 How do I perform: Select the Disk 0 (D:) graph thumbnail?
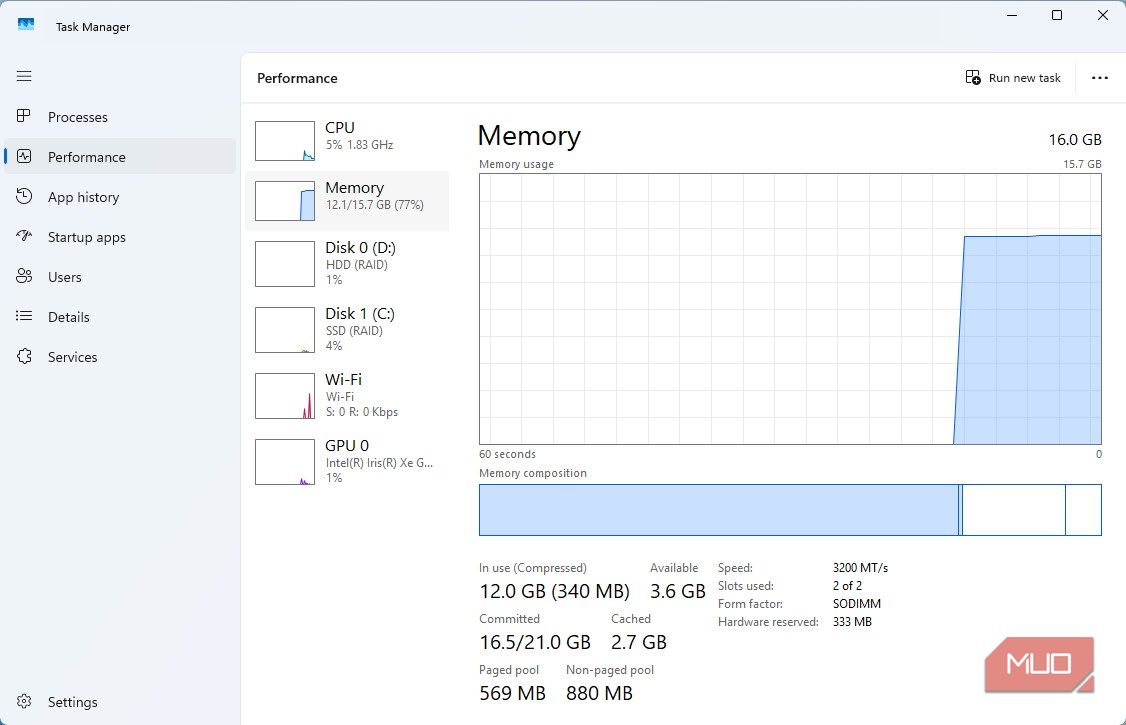[x=285, y=263]
